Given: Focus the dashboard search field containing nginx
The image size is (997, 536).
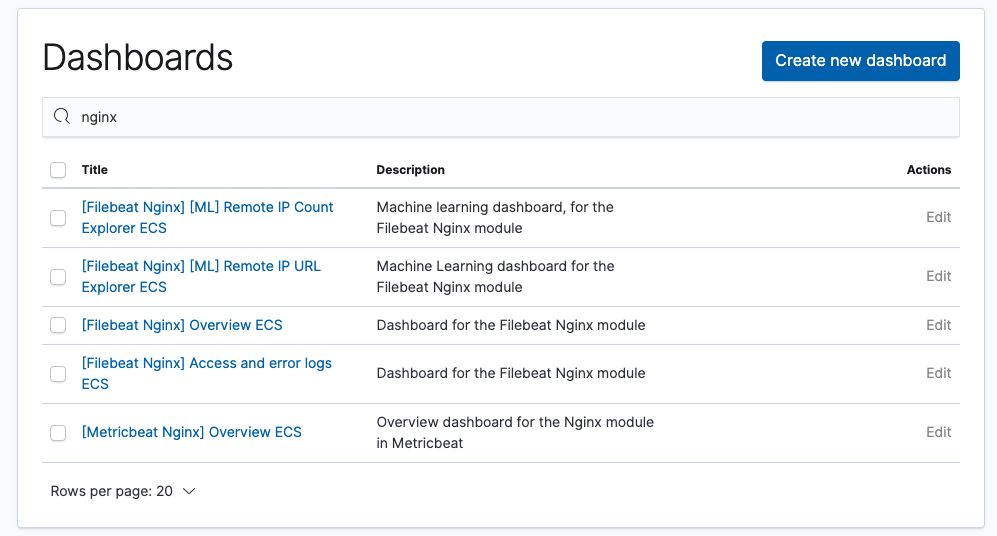Looking at the screenshot, I should click(x=500, y=117).
